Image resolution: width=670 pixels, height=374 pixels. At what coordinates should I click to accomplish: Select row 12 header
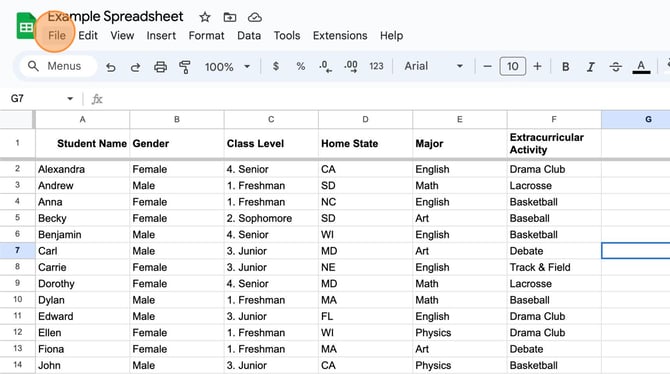pos(17,332)
